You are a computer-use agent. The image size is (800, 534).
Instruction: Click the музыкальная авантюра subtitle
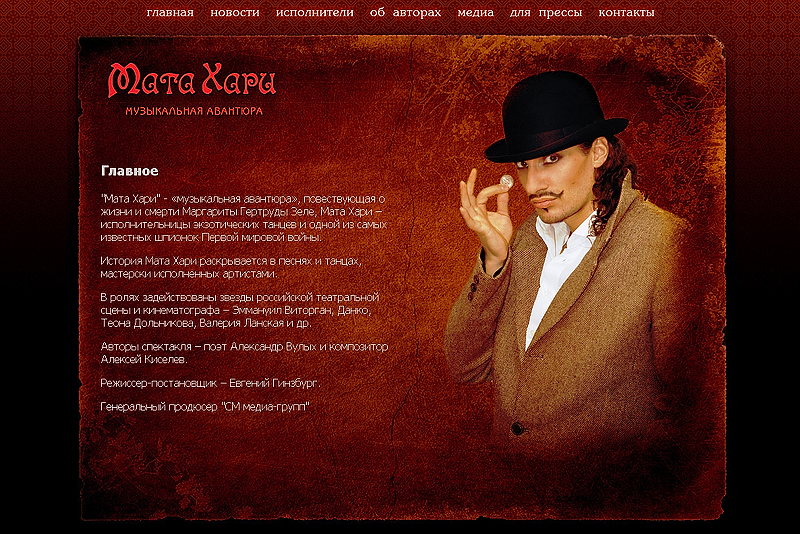click(x=194, y=111)
